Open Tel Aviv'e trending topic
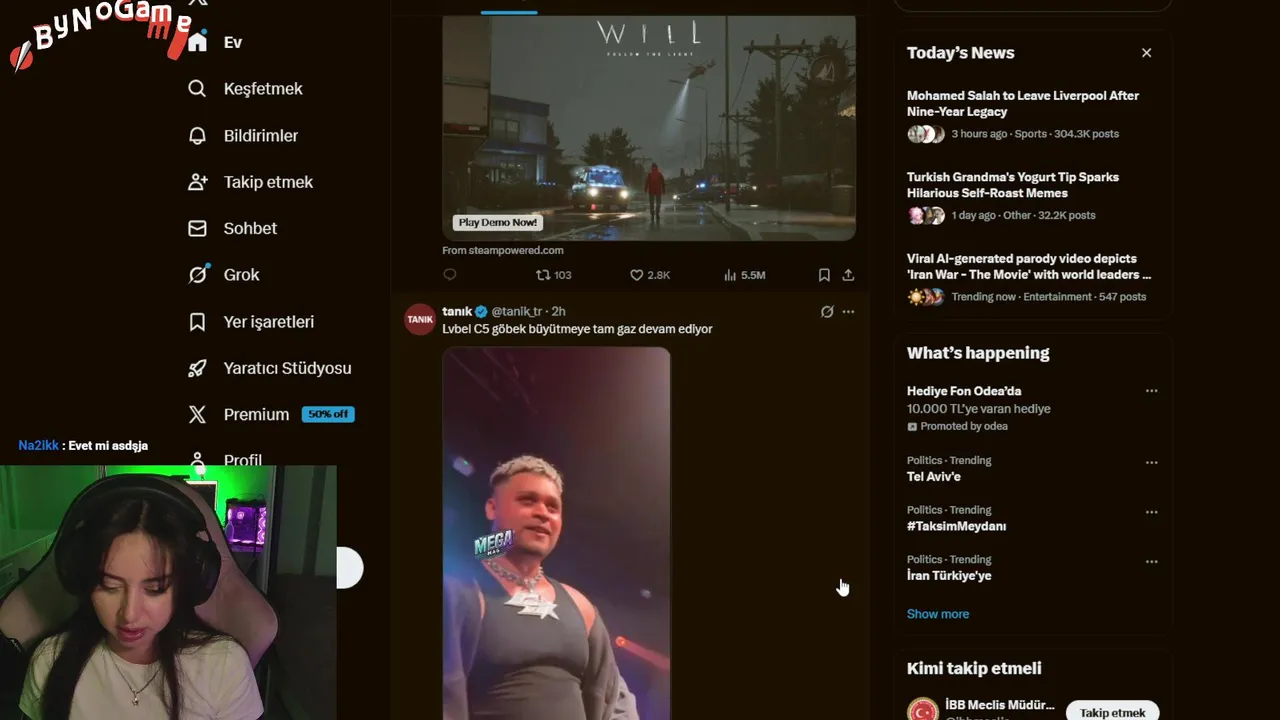The image size is (1280, 720). [933, 477]
